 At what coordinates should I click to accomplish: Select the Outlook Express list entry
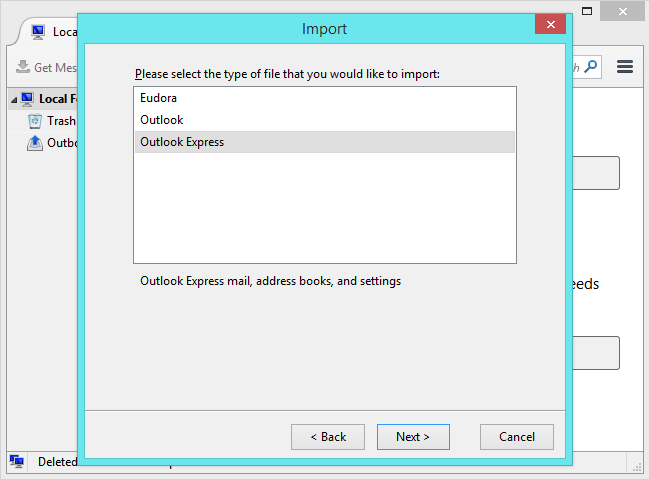coord(325,142)
